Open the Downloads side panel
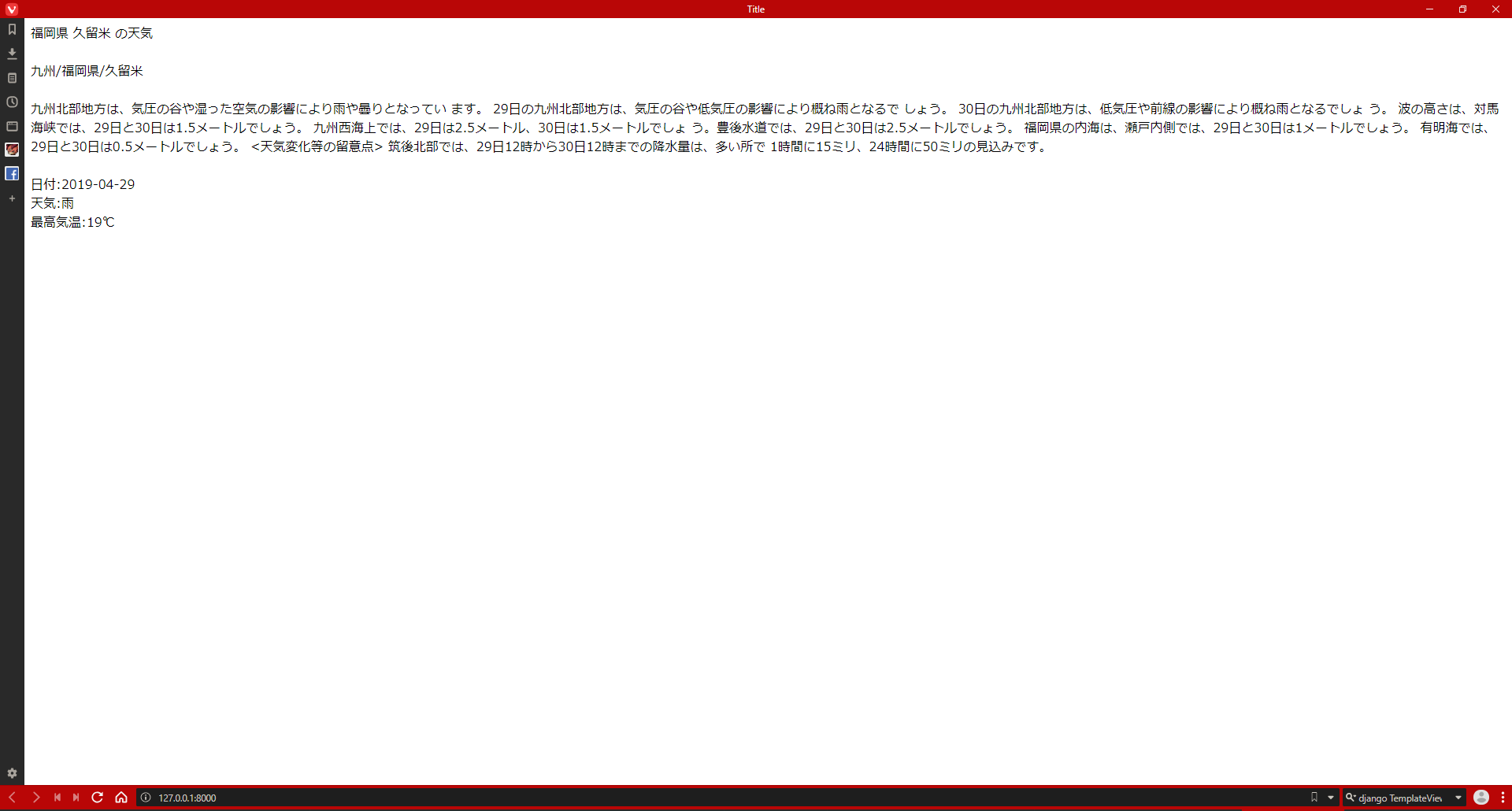The width and height of the screenshot is (1512, 811). tap(12, 54)
